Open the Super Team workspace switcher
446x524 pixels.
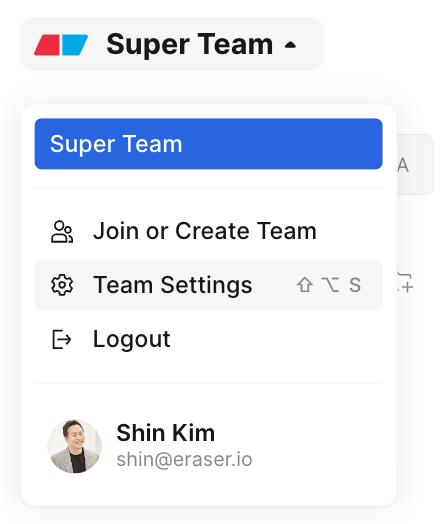pyautogui.click(x=172, y=44)
